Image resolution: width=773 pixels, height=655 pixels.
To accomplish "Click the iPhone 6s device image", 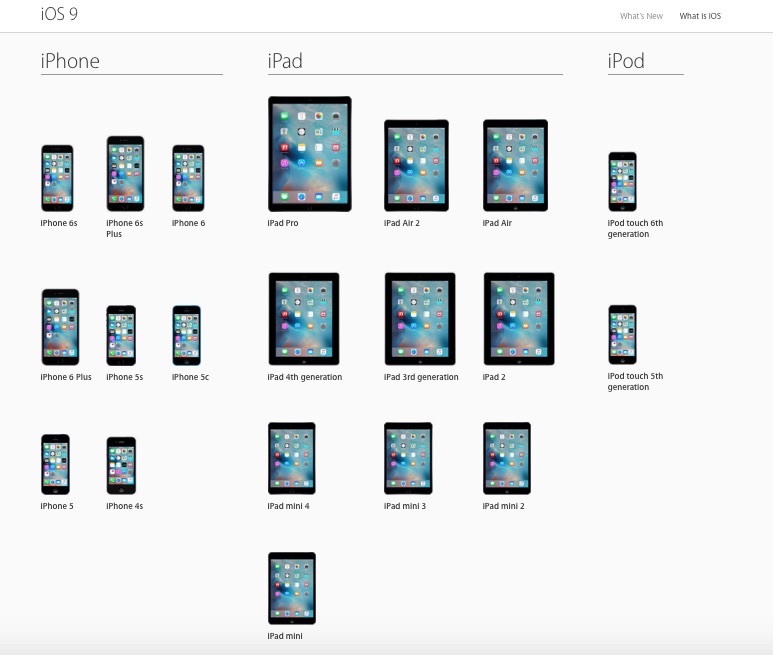I will [57, 178].
